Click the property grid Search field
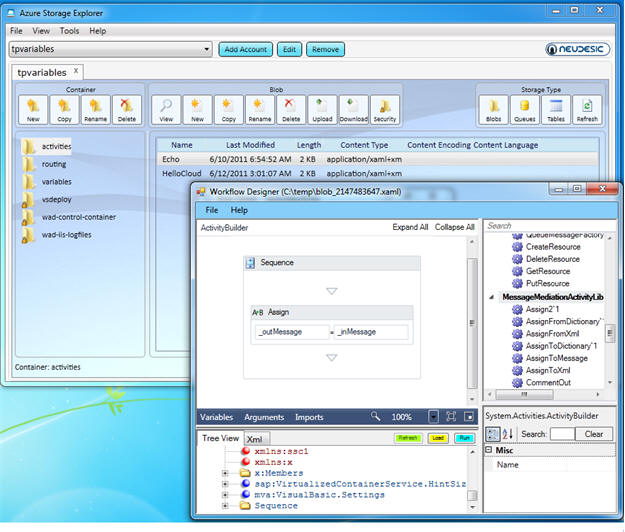The width and height of the screenshot is (625, 532). pyautogui.click(x=562, y=434)
